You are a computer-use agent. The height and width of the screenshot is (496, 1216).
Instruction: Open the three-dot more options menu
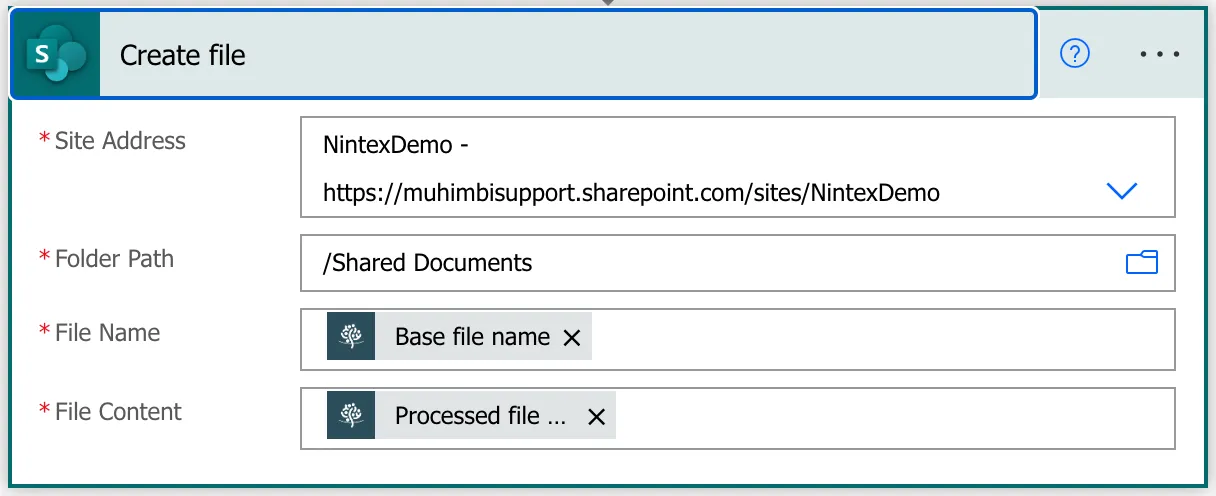coord(1160,54)
